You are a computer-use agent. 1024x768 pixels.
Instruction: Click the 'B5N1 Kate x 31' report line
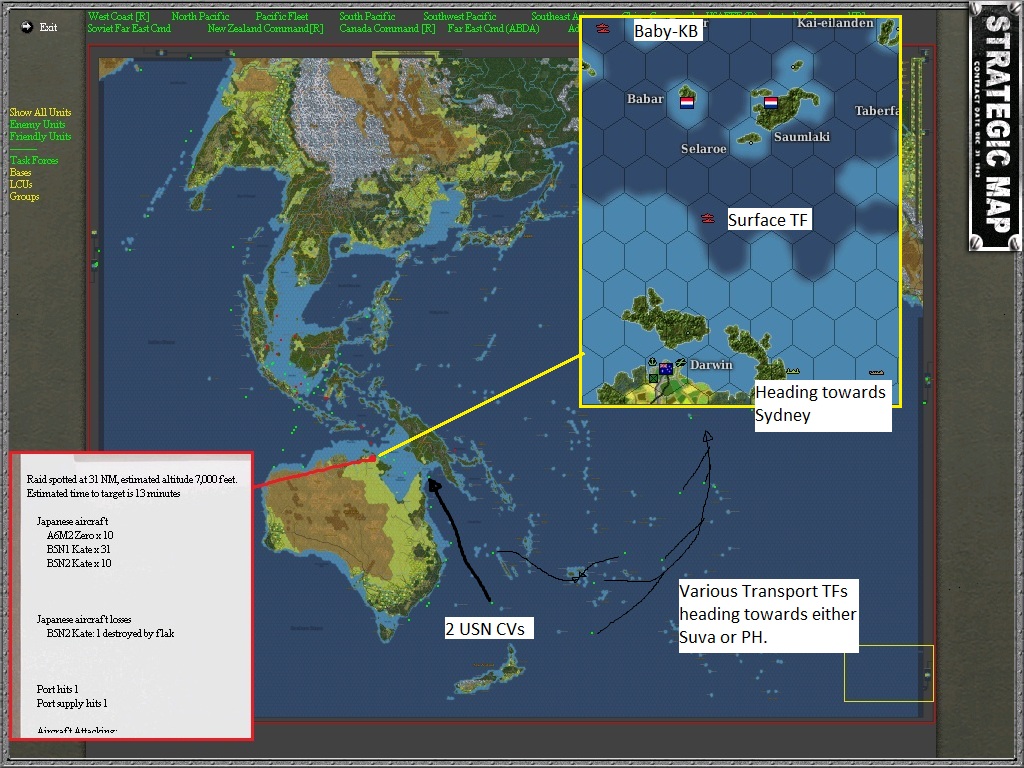78,549
